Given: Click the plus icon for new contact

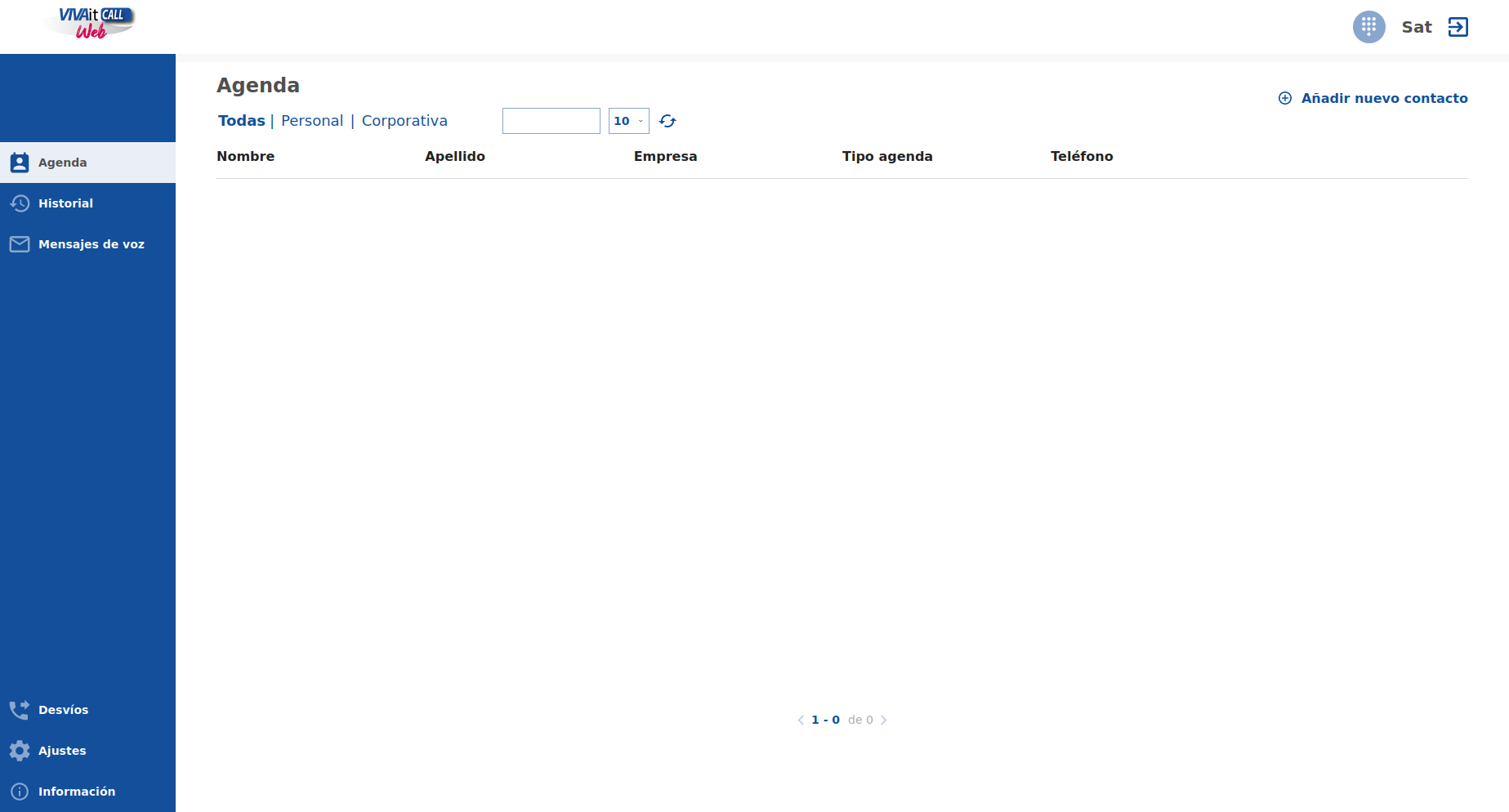Looking at the screenshot, I should click(1285, 98).
